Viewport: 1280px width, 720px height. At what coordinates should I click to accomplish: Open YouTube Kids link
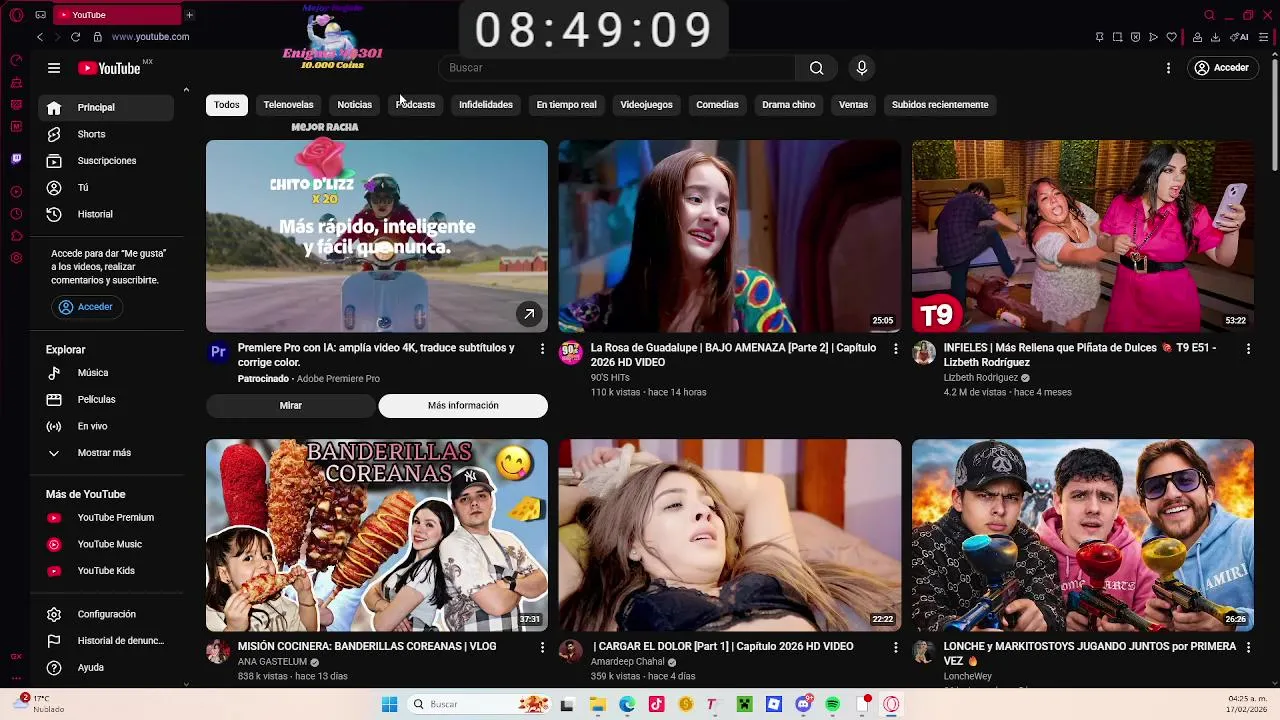(106, 571)
